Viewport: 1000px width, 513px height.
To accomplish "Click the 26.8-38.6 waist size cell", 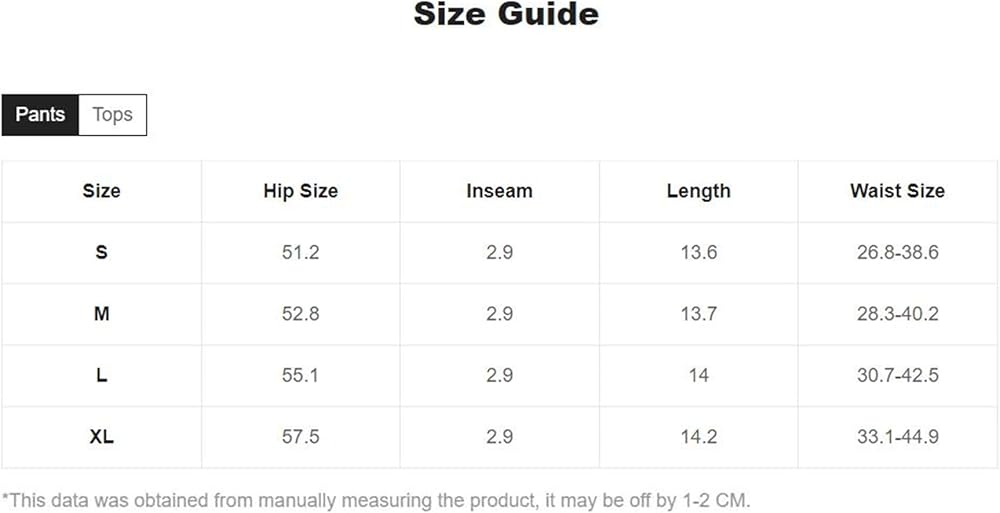I will click(x=897, y=253).
